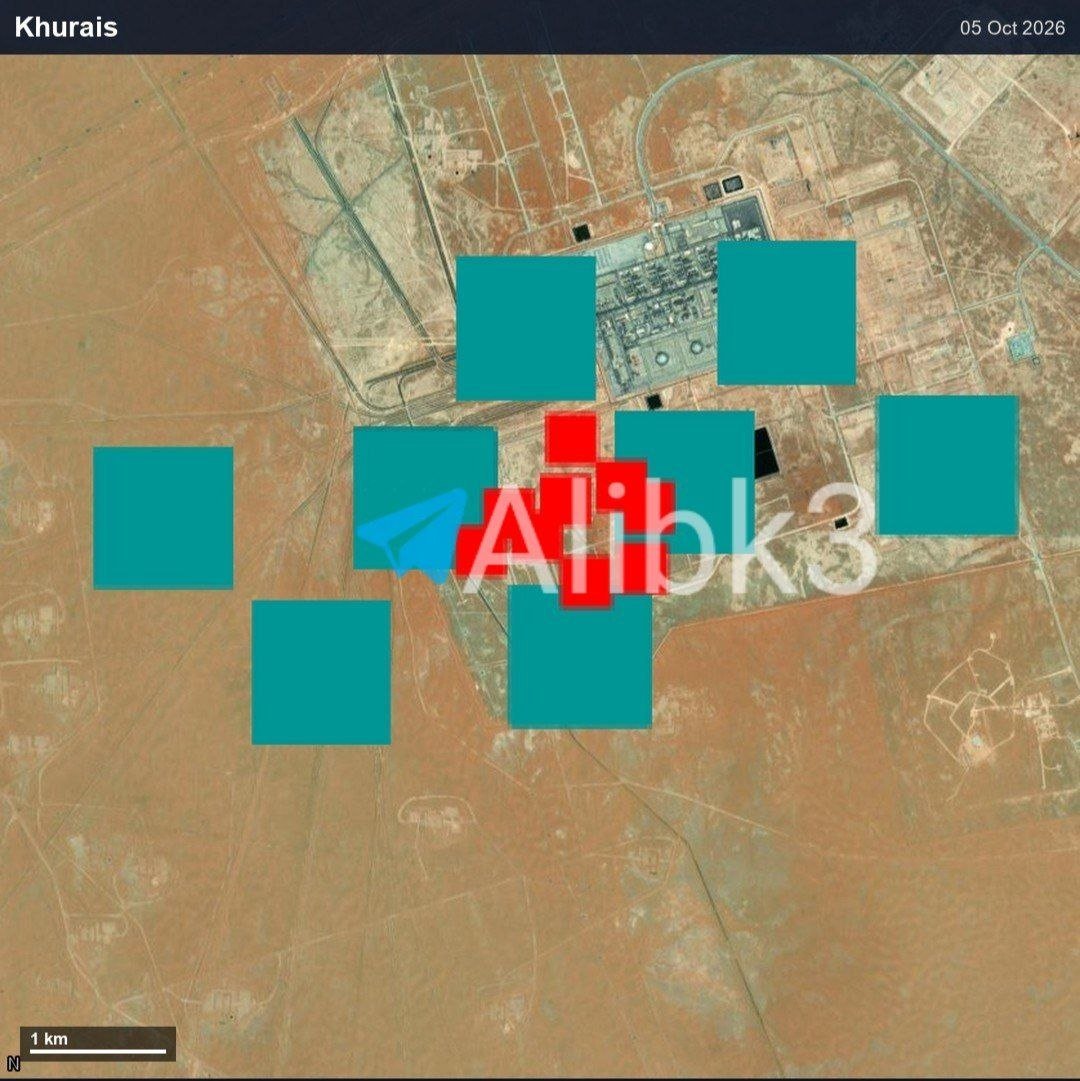Click the 1 km scale bar

[98, 1044]
